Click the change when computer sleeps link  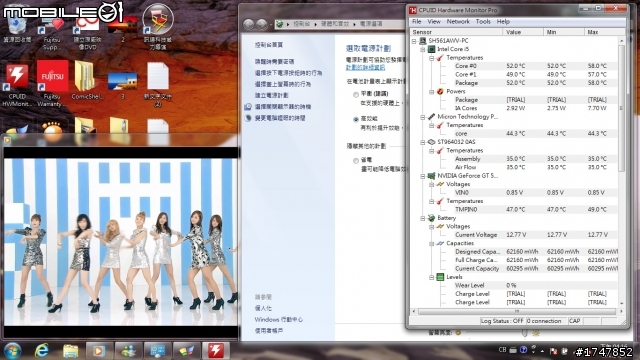pos(280,118)
